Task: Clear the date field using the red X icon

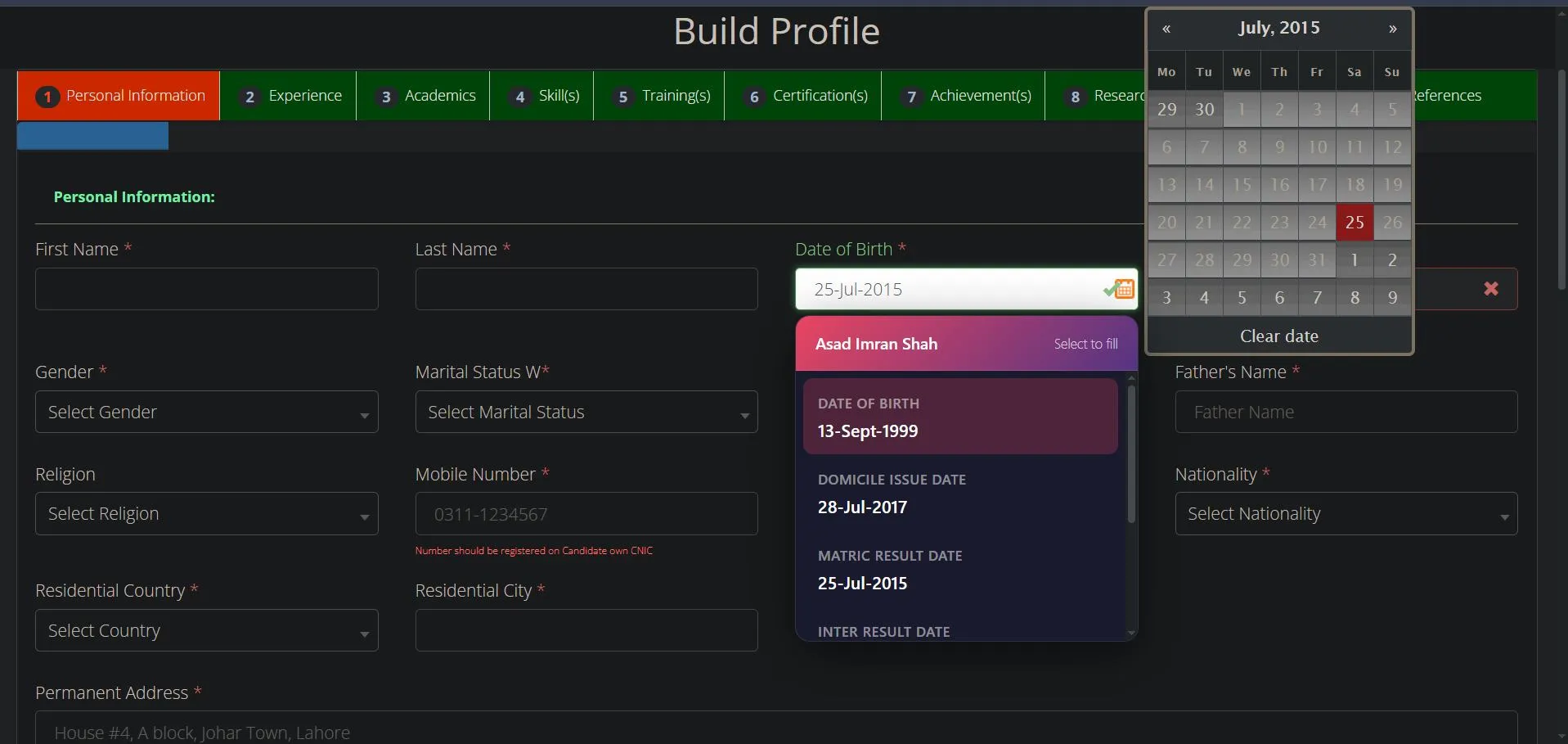Action: click(1490, 288)
